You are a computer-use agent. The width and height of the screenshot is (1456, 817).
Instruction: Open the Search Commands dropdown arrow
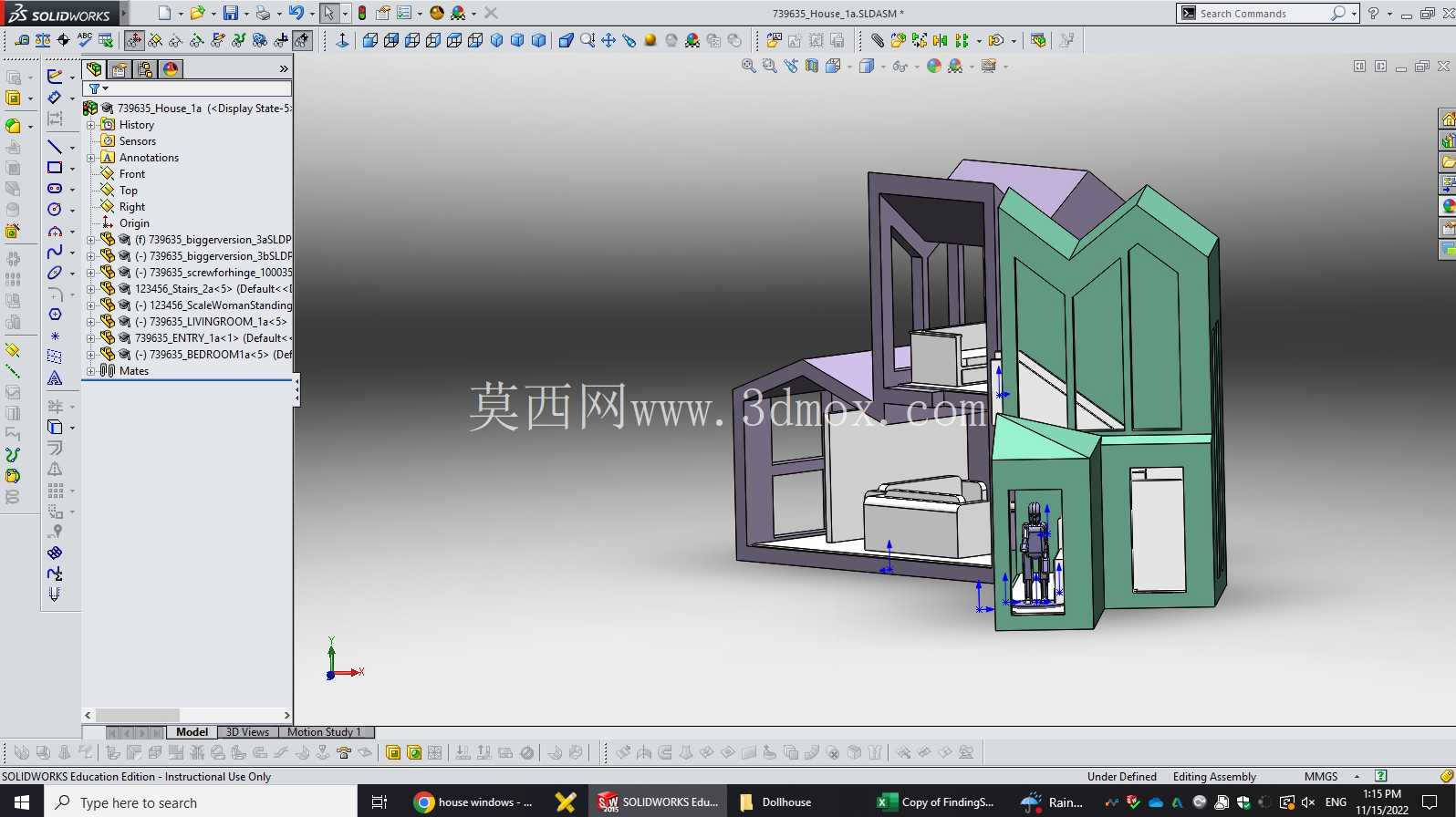tap(1354, 13)
